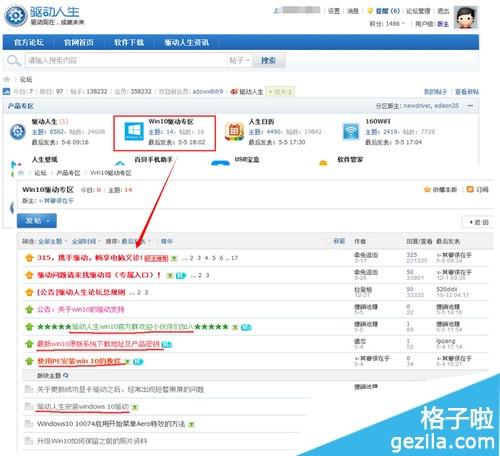Click the home icon beside 论坛 breadcrumb

pyautogui.click(x=7, y=79)
